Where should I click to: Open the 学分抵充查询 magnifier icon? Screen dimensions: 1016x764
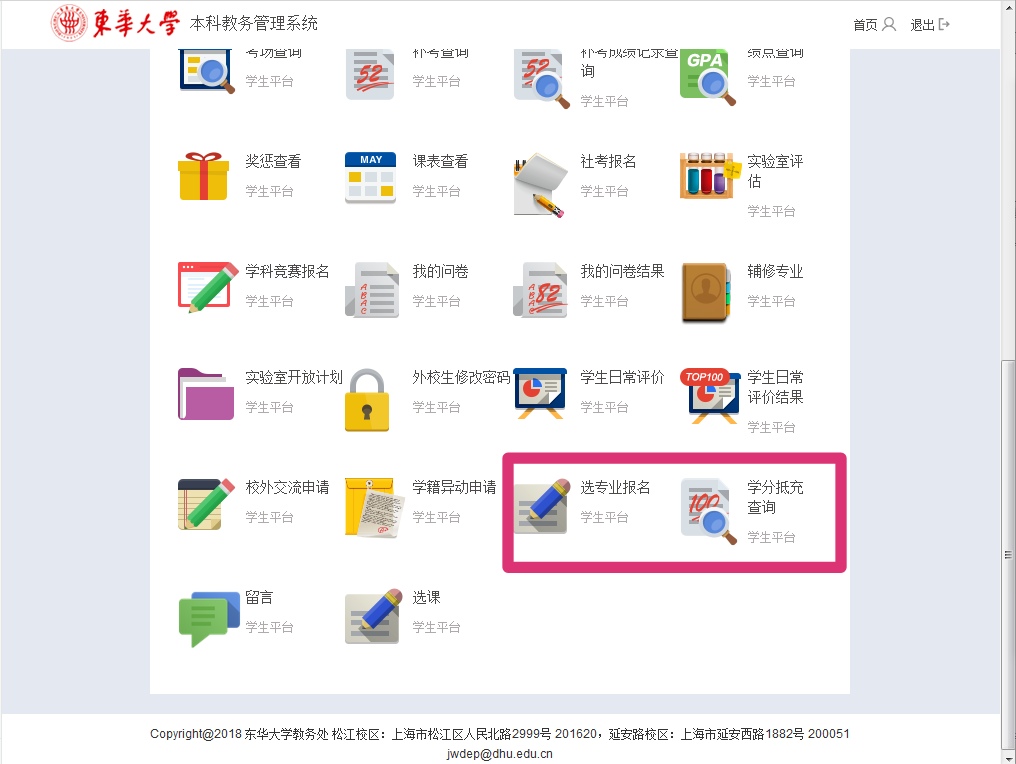click(709, 511)
